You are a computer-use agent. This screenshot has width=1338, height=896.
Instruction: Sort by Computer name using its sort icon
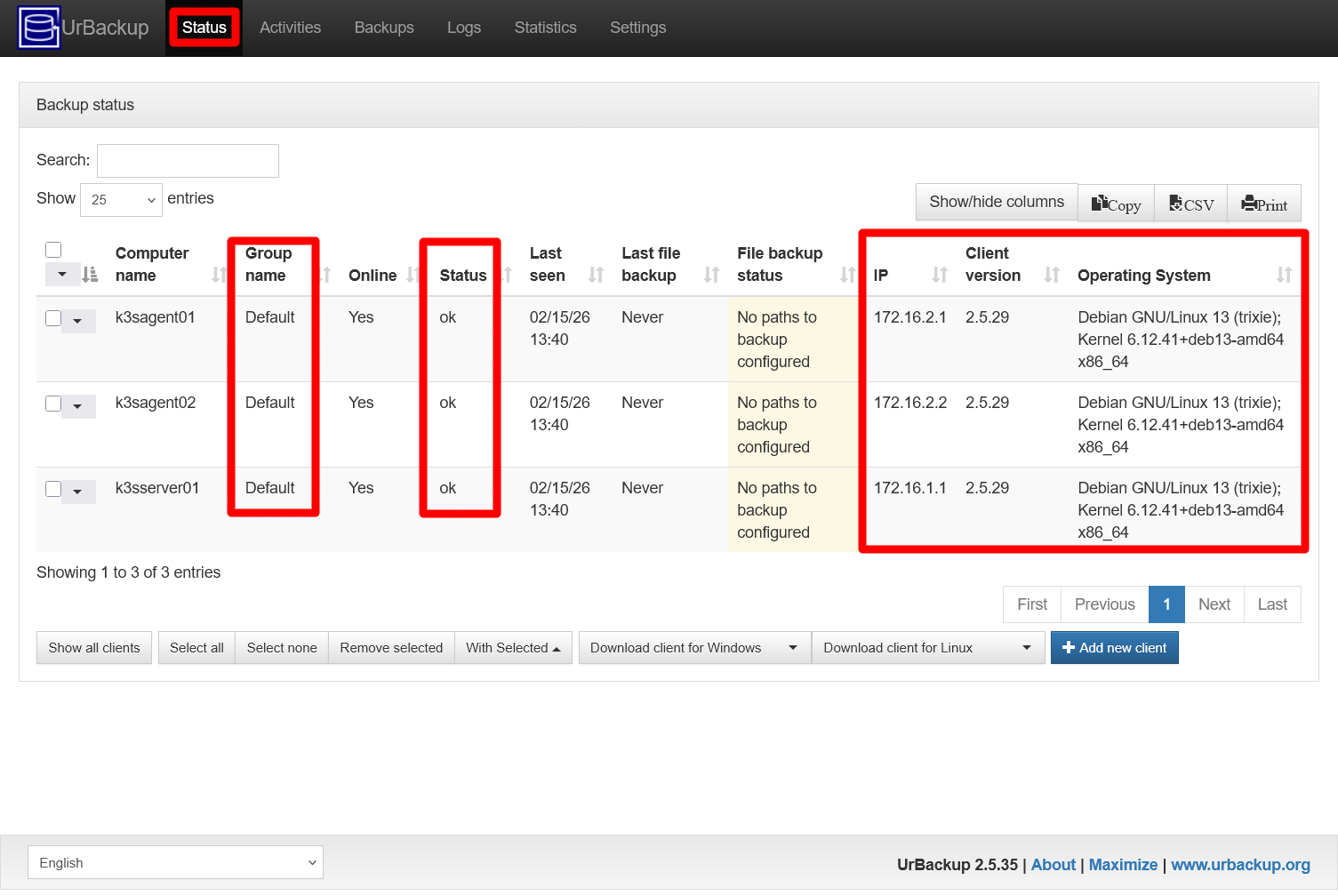click(x=218, y=275)
